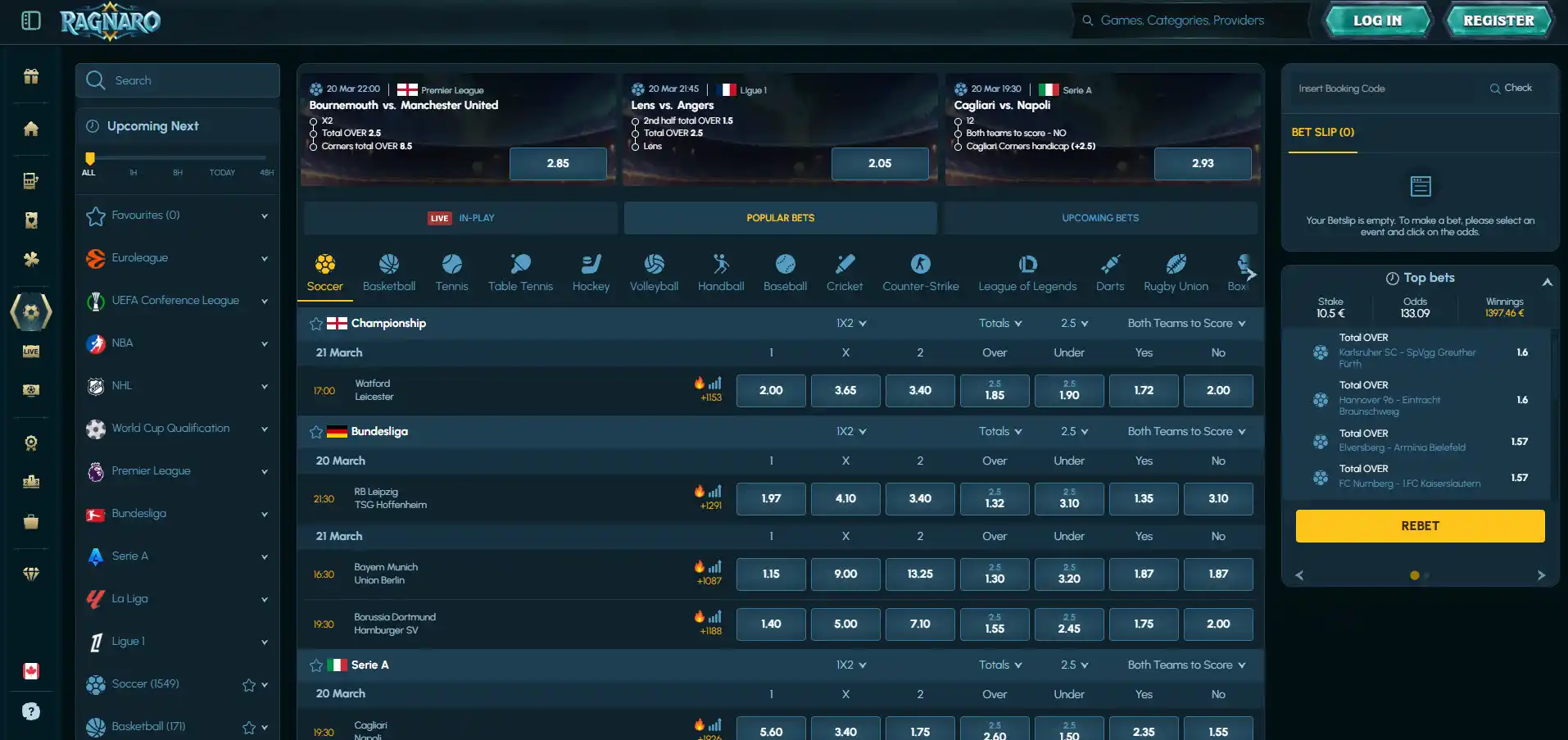
Task: Open the slot machine sidebar icon
Action: point(31,181)
